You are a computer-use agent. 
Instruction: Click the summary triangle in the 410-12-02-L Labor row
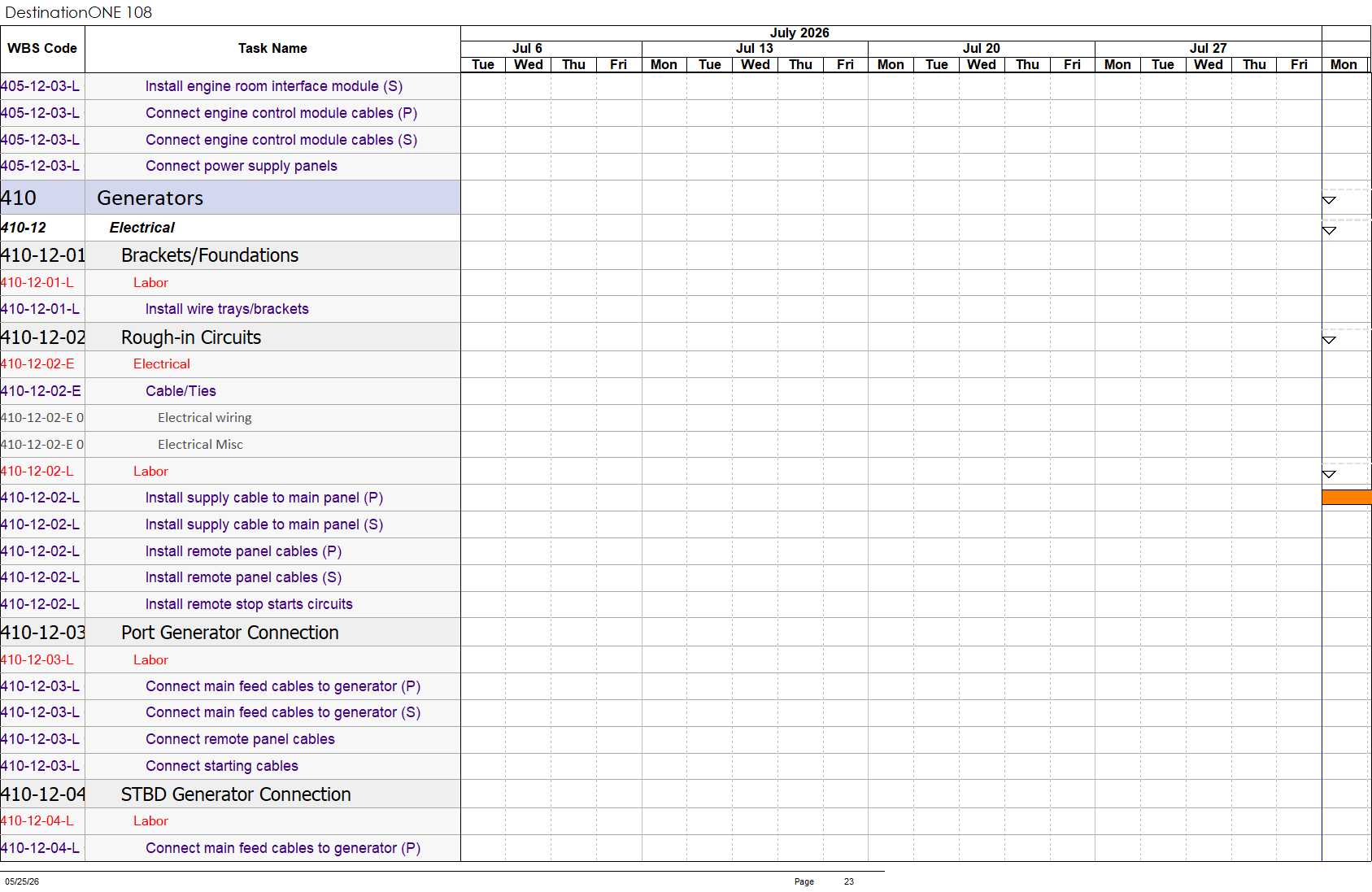coord(1329,474)
